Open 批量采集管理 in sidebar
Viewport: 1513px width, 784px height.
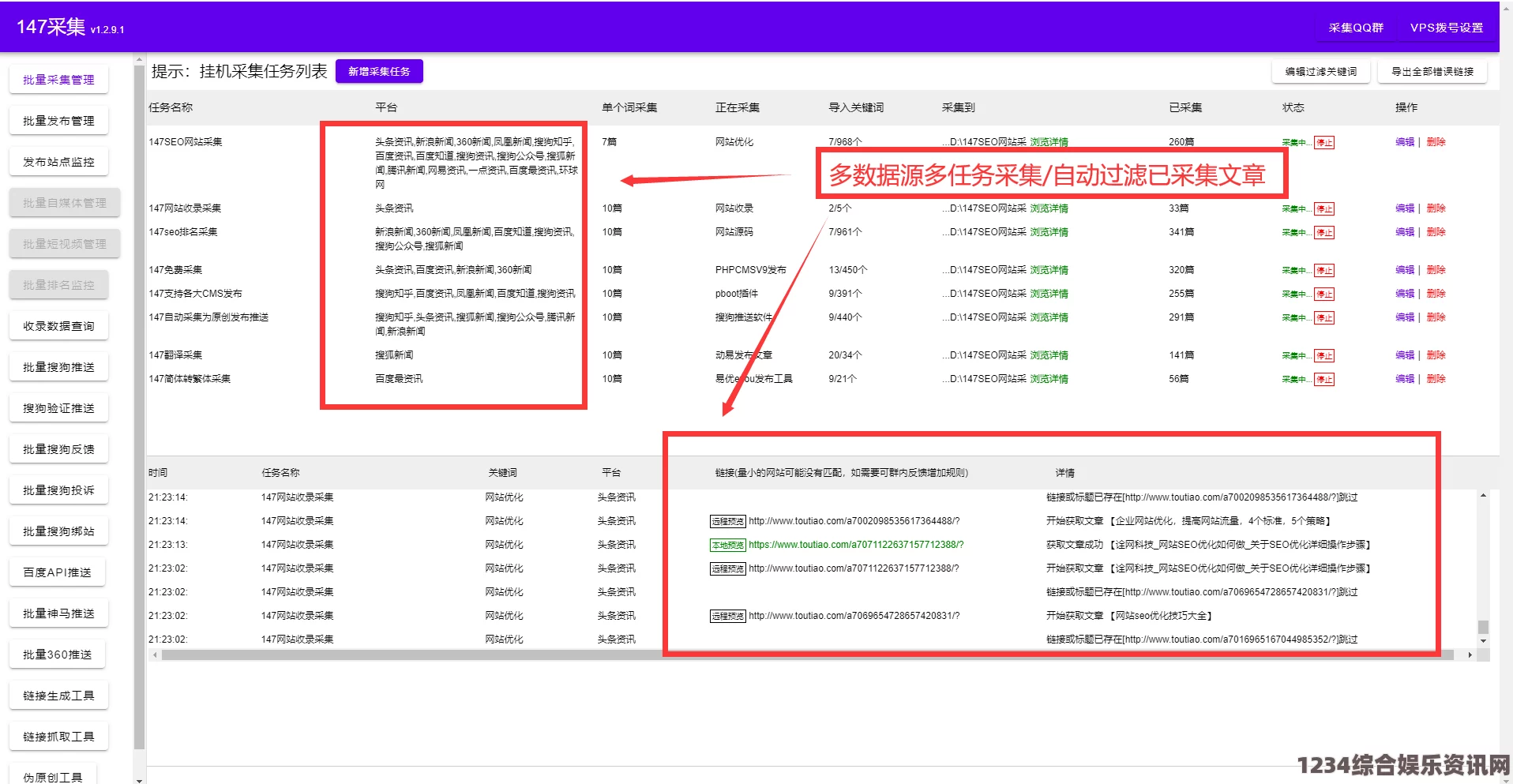click(x=58, y=80)
